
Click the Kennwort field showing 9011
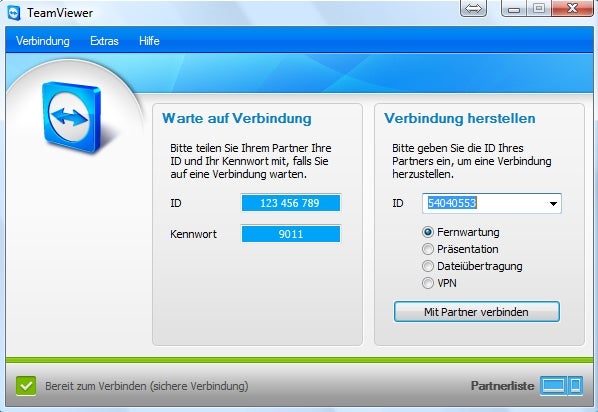click(x=291, y=234)
